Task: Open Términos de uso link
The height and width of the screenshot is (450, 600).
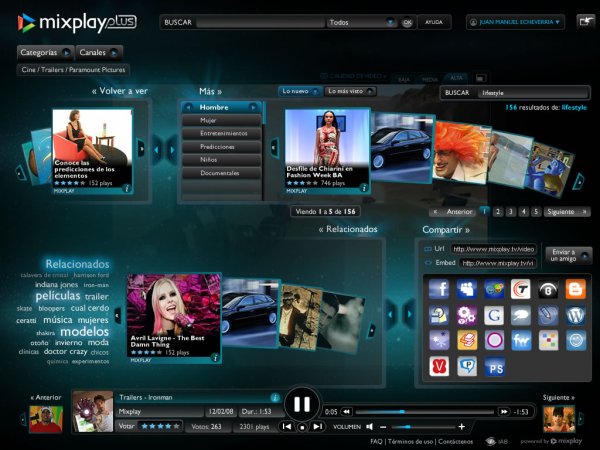Action: pos(411,442)
